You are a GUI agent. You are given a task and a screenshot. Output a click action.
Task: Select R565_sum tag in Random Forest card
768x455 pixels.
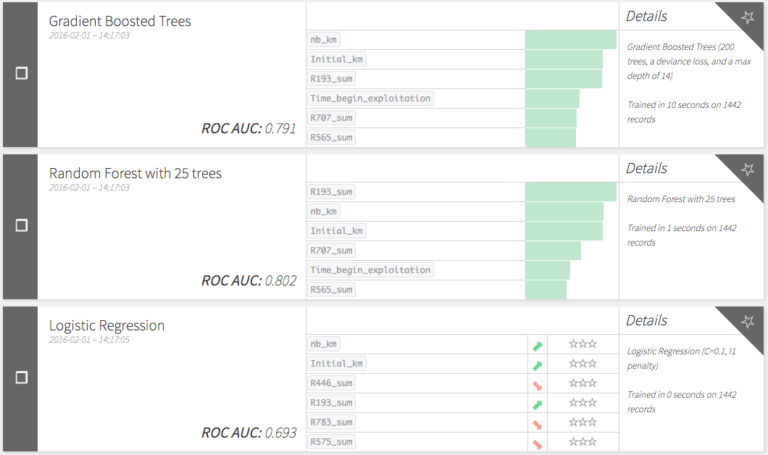332,290
